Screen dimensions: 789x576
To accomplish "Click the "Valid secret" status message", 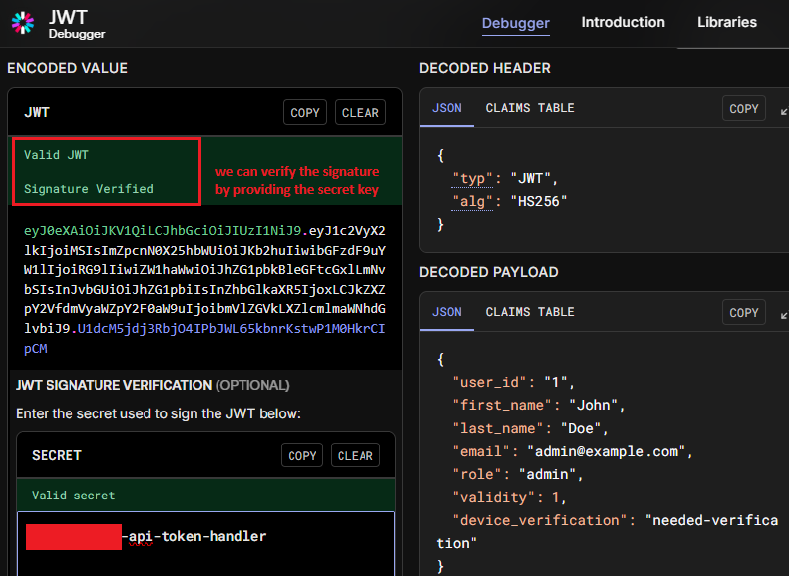I will (73, 496).
